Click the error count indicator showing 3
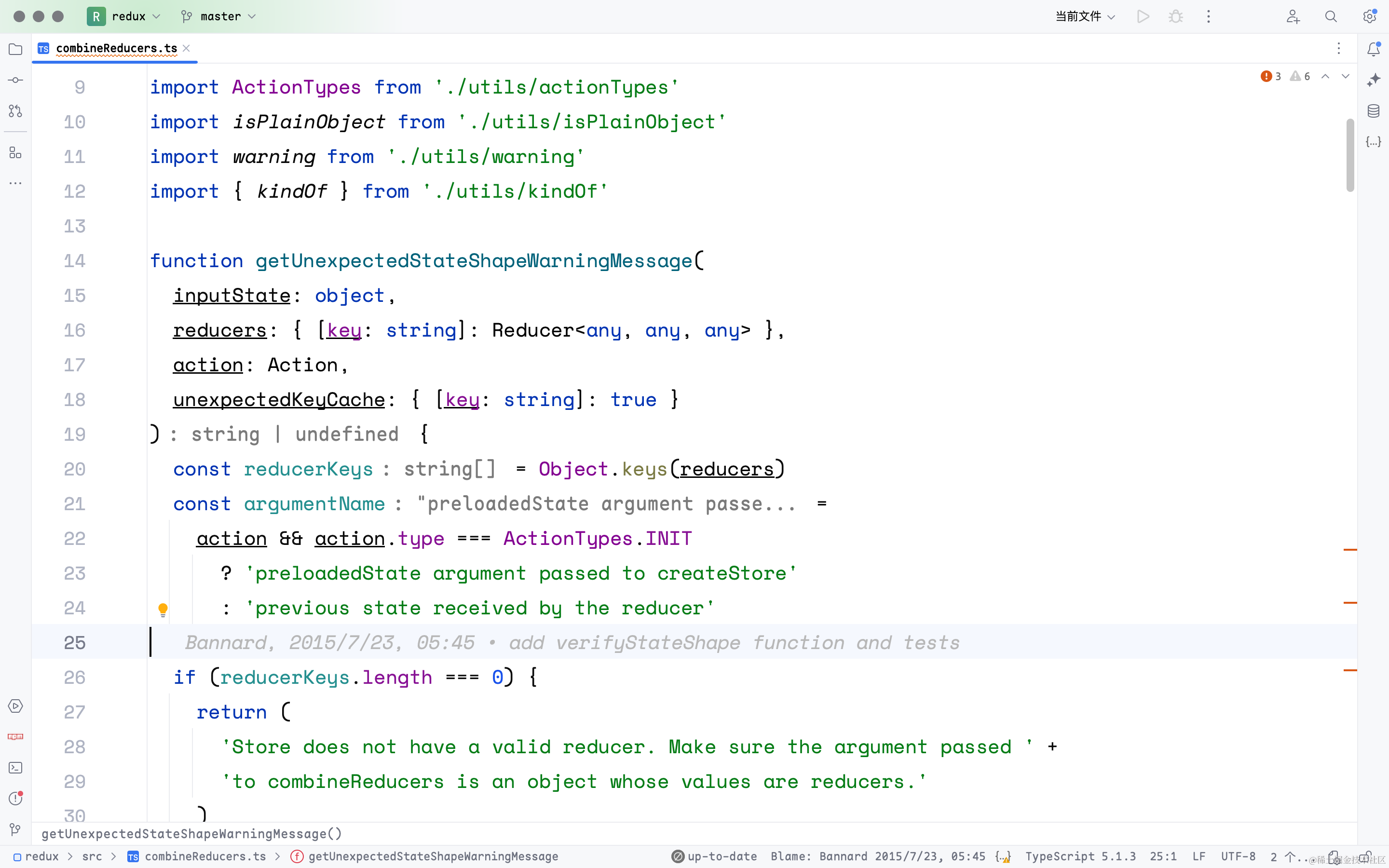 coord(1270,76)
